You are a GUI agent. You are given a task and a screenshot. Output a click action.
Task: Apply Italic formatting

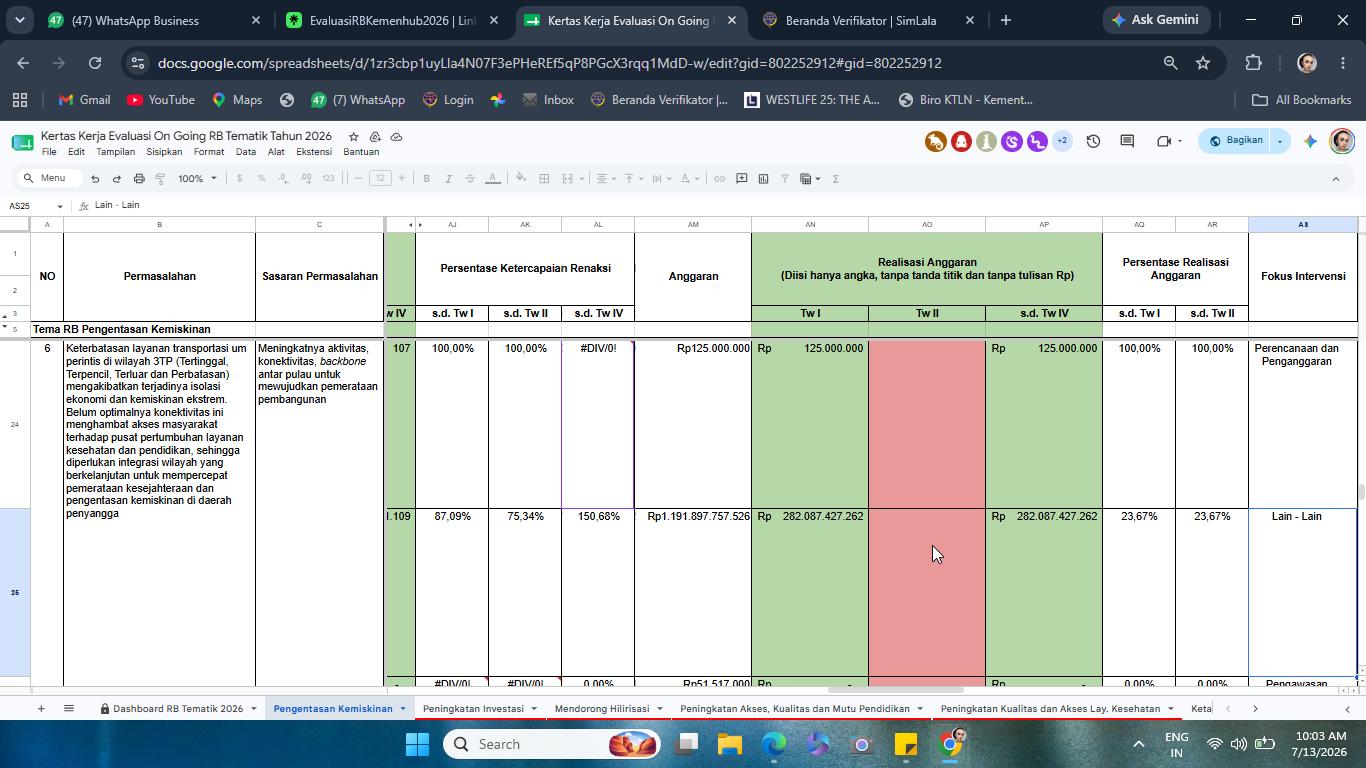coord(448,178)
